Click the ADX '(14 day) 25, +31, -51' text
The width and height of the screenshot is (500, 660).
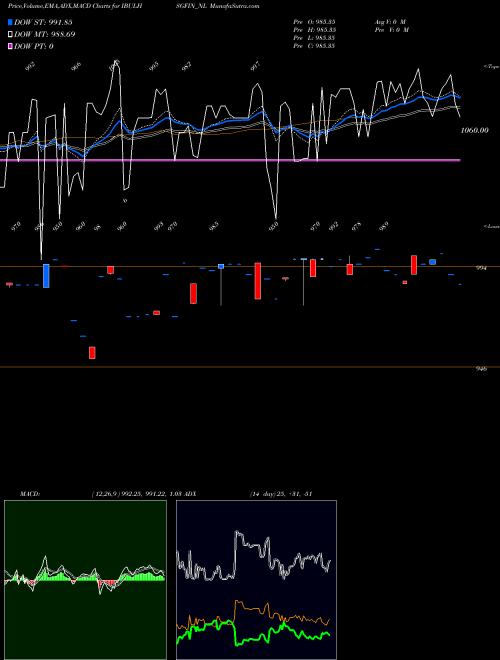coord(281,494)
